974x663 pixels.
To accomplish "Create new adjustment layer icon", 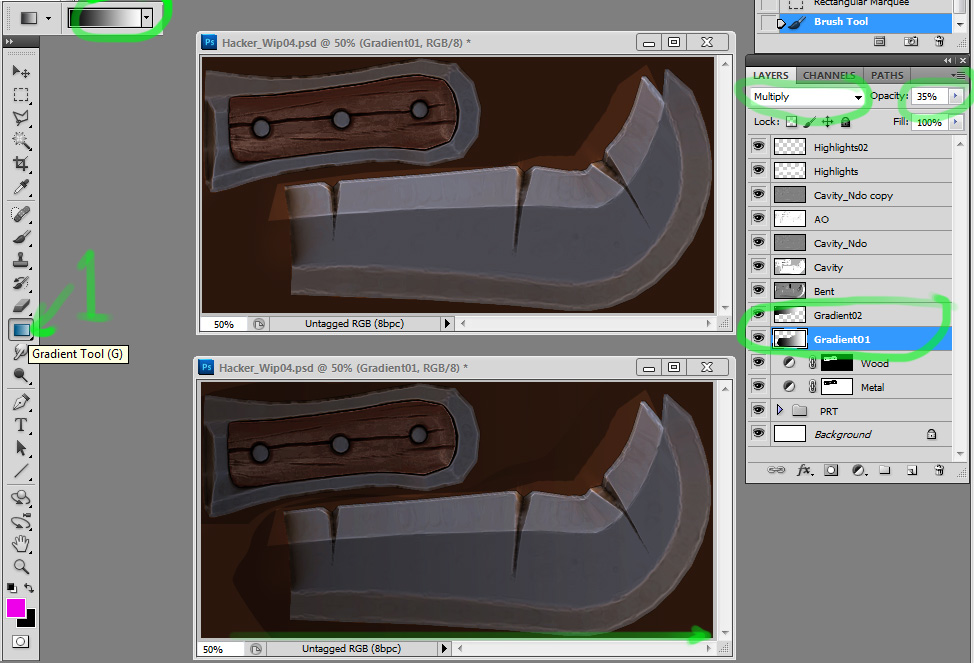I will (x=859, y=470).
